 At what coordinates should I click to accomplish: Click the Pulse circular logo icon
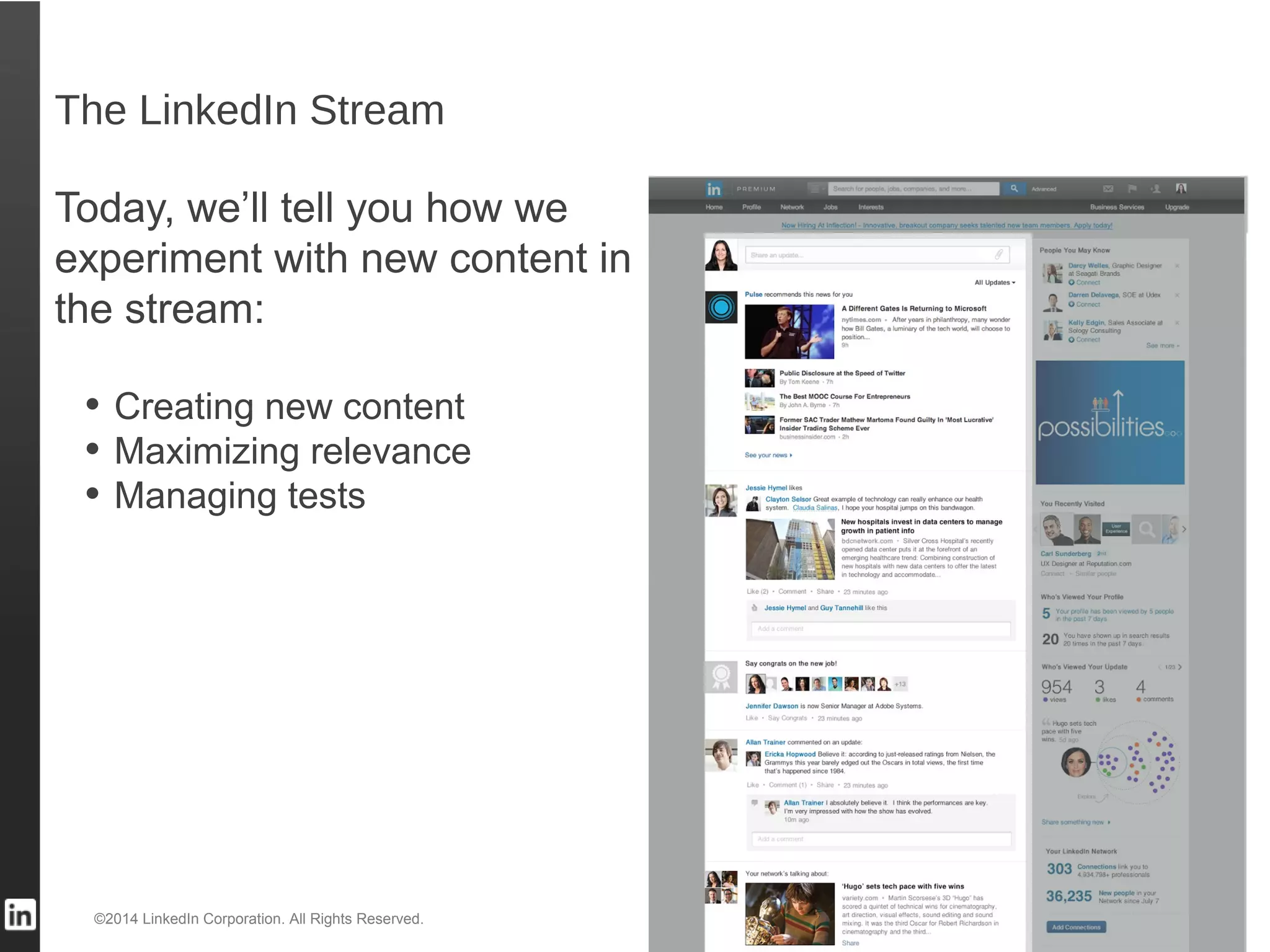coord(721,307)
